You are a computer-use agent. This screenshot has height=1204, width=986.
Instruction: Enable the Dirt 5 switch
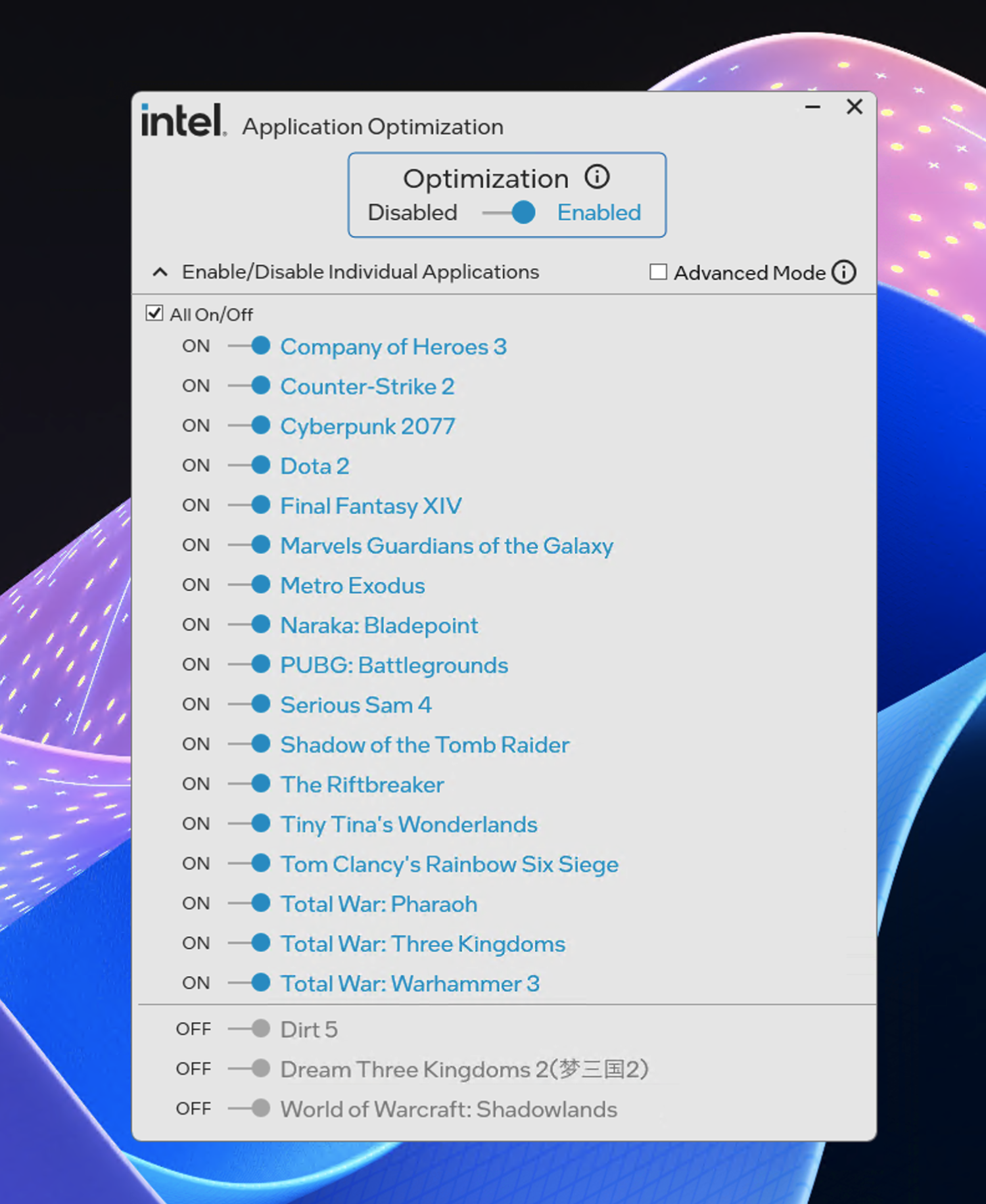tap(249, 1029)
